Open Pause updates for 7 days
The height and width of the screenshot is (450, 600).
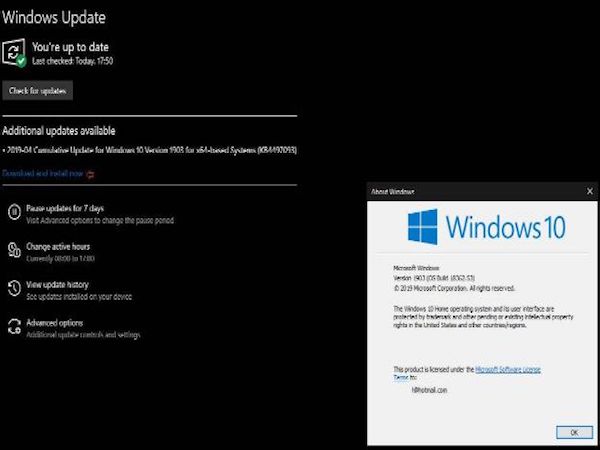click(x=65, y=209)
